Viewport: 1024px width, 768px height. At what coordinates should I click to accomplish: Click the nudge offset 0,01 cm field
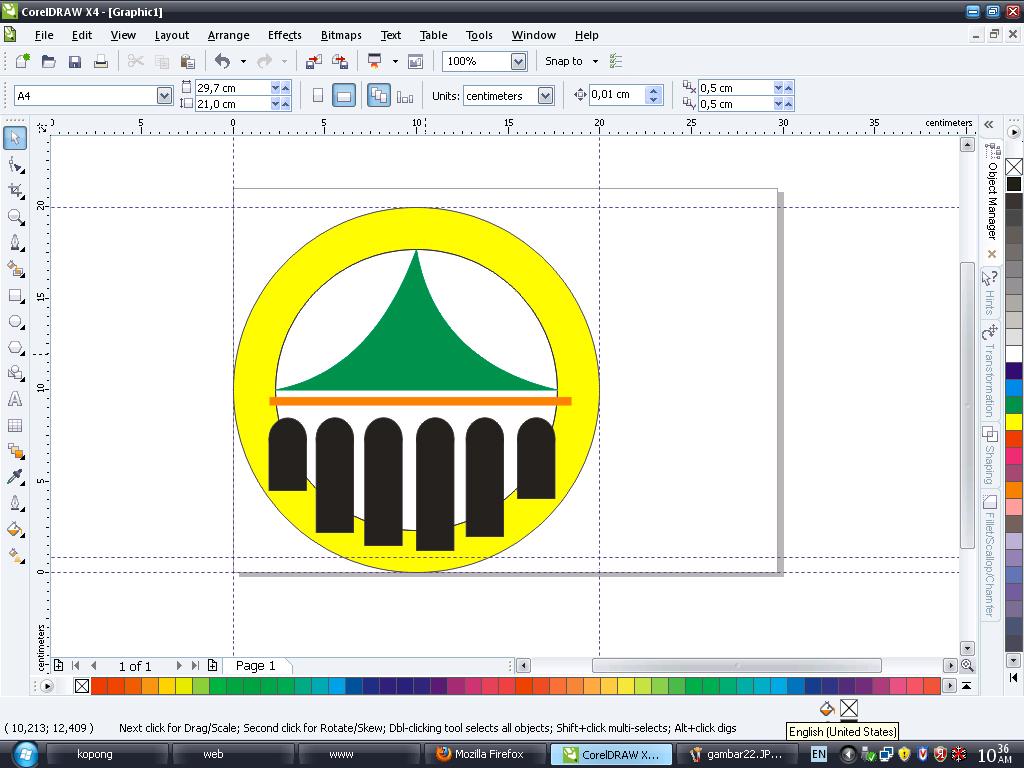(617, 95)
